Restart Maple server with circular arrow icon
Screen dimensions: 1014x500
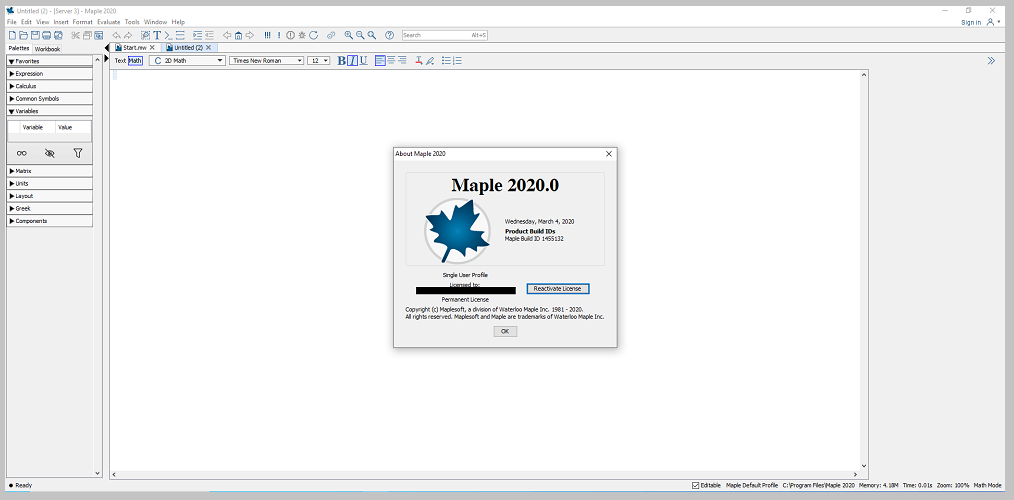(x=314, y=35)
